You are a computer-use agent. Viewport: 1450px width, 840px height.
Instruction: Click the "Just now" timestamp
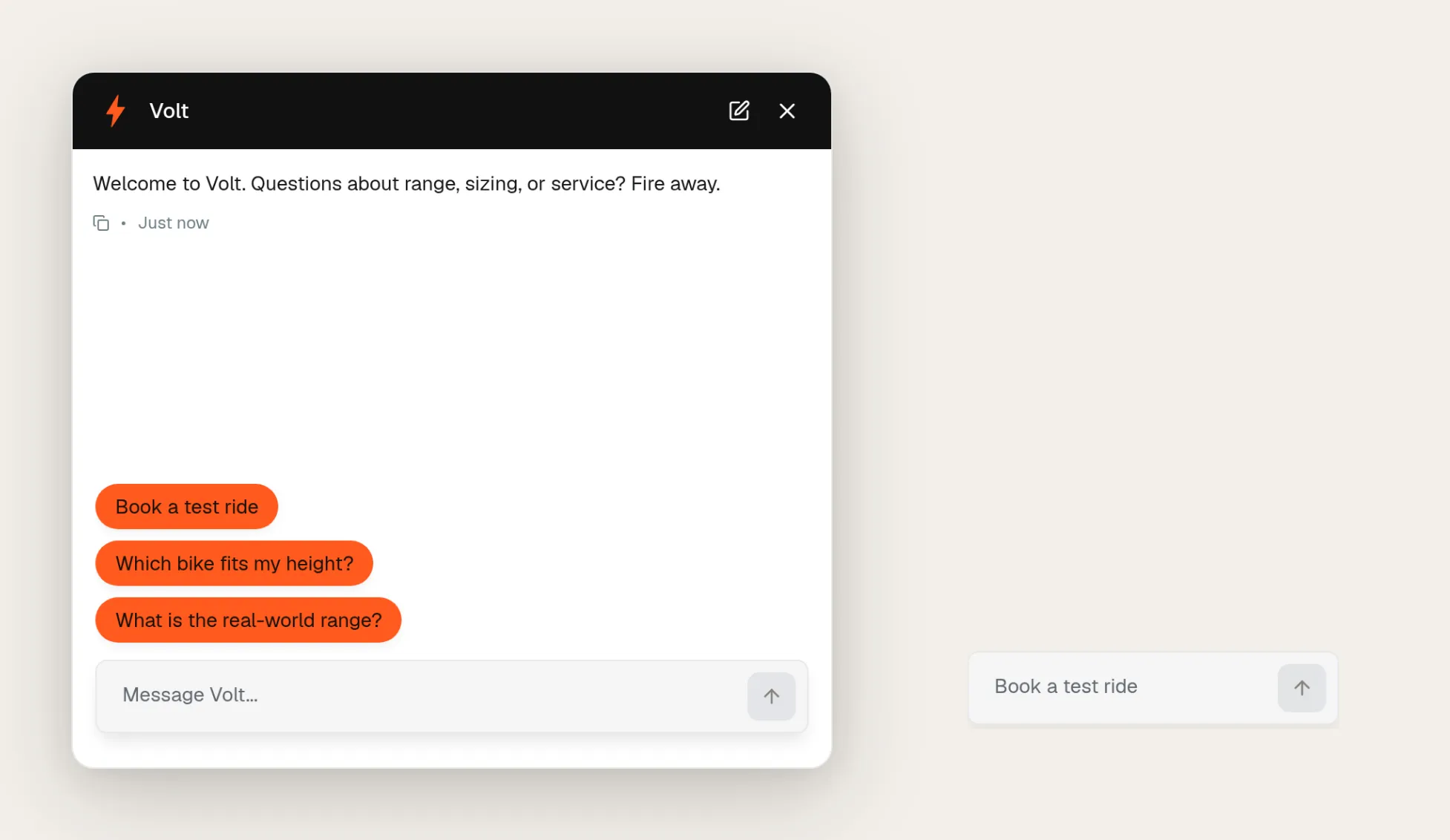[174, 223]
